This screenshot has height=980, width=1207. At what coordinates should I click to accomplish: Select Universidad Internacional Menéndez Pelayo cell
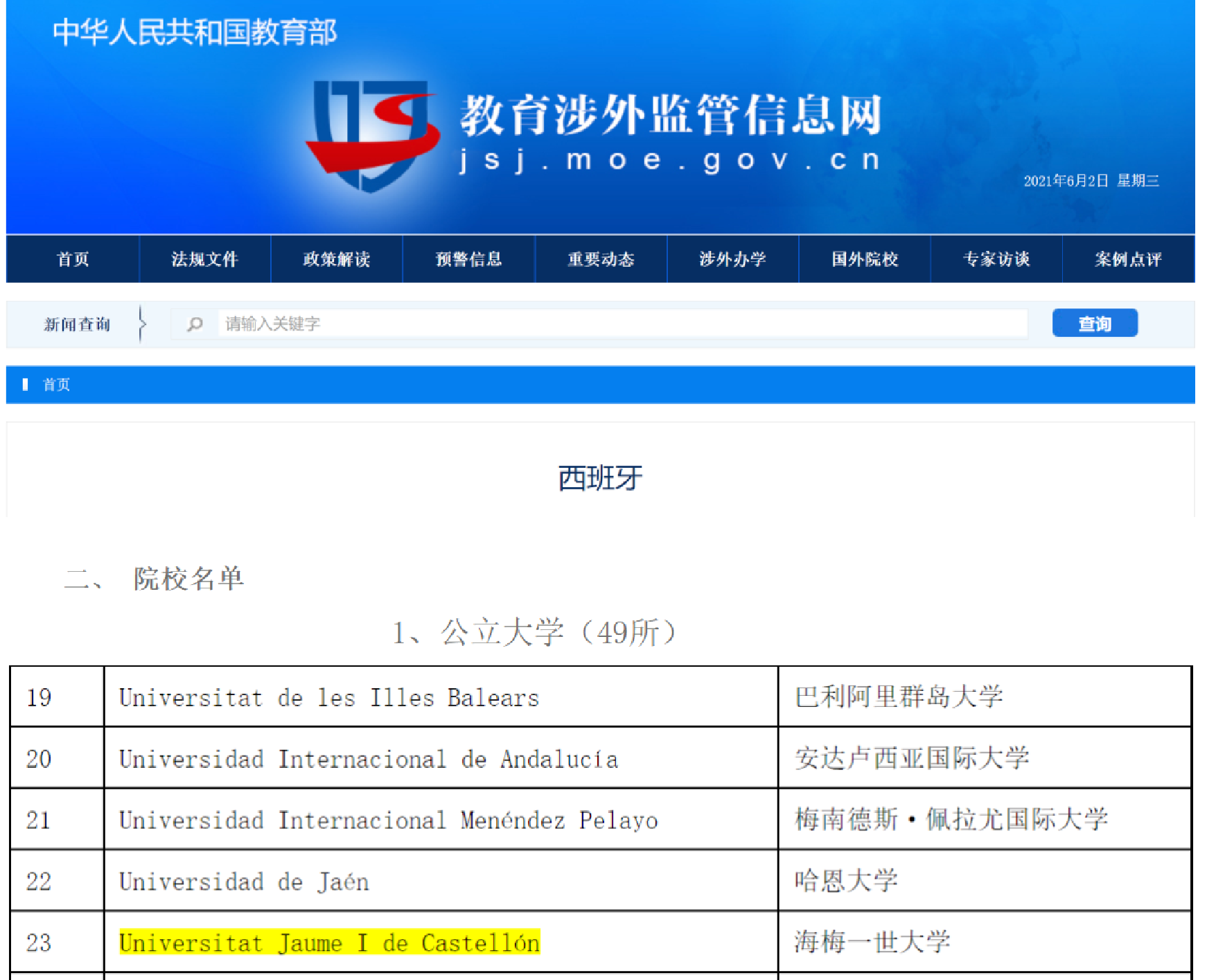(x=441, y=819)
